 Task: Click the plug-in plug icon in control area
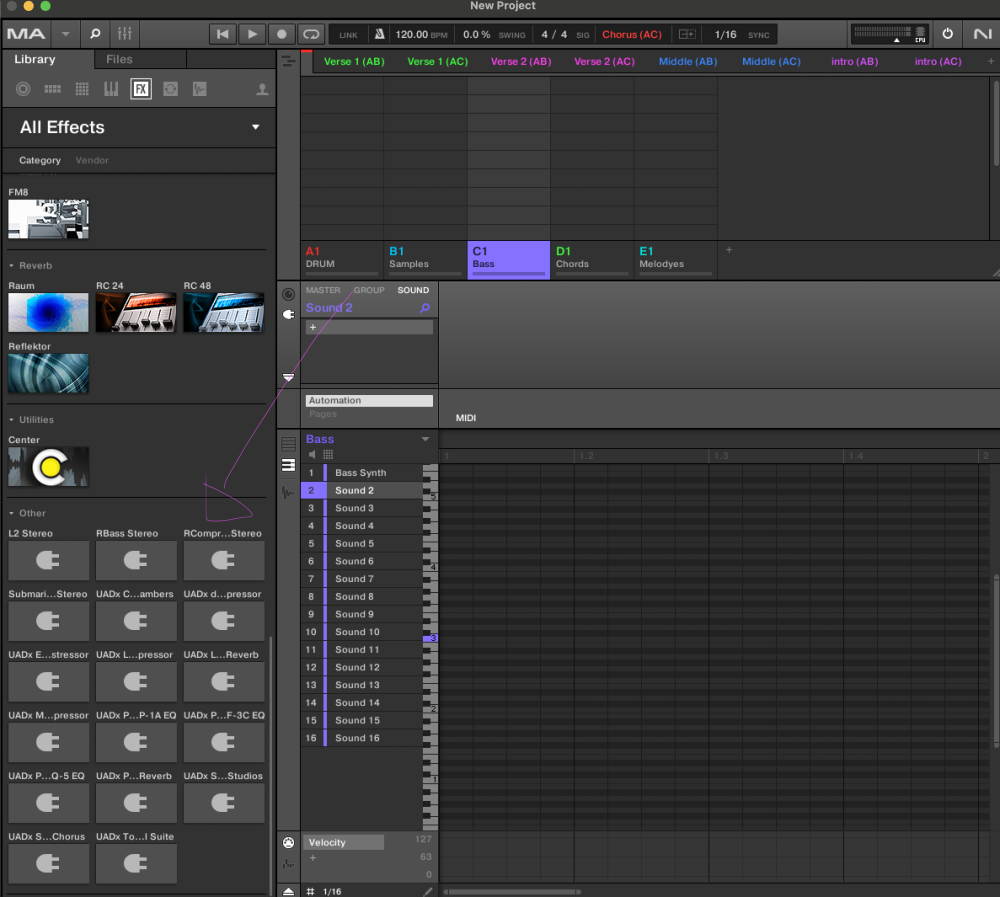289,314
